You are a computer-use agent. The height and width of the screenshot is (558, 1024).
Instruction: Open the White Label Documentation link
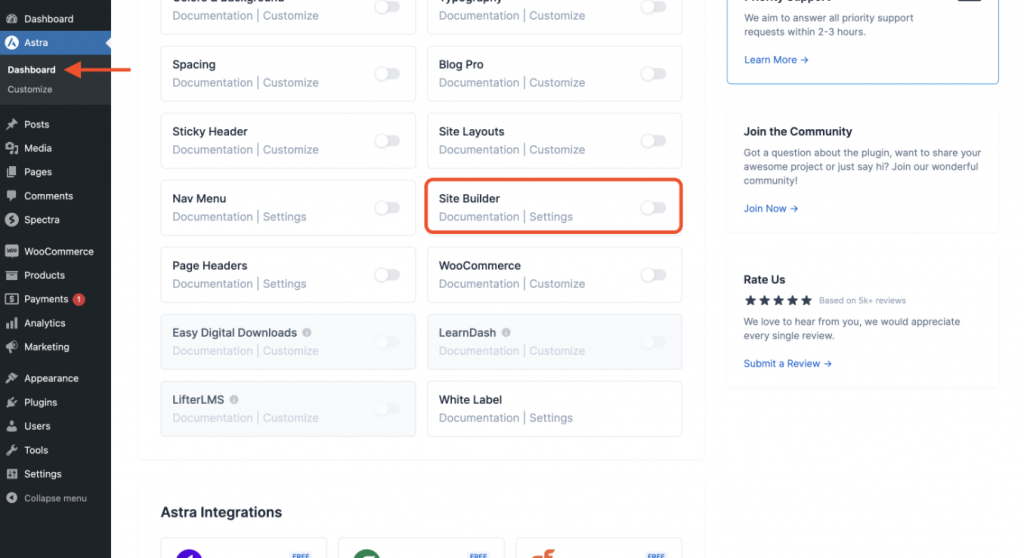coord(479,418)
